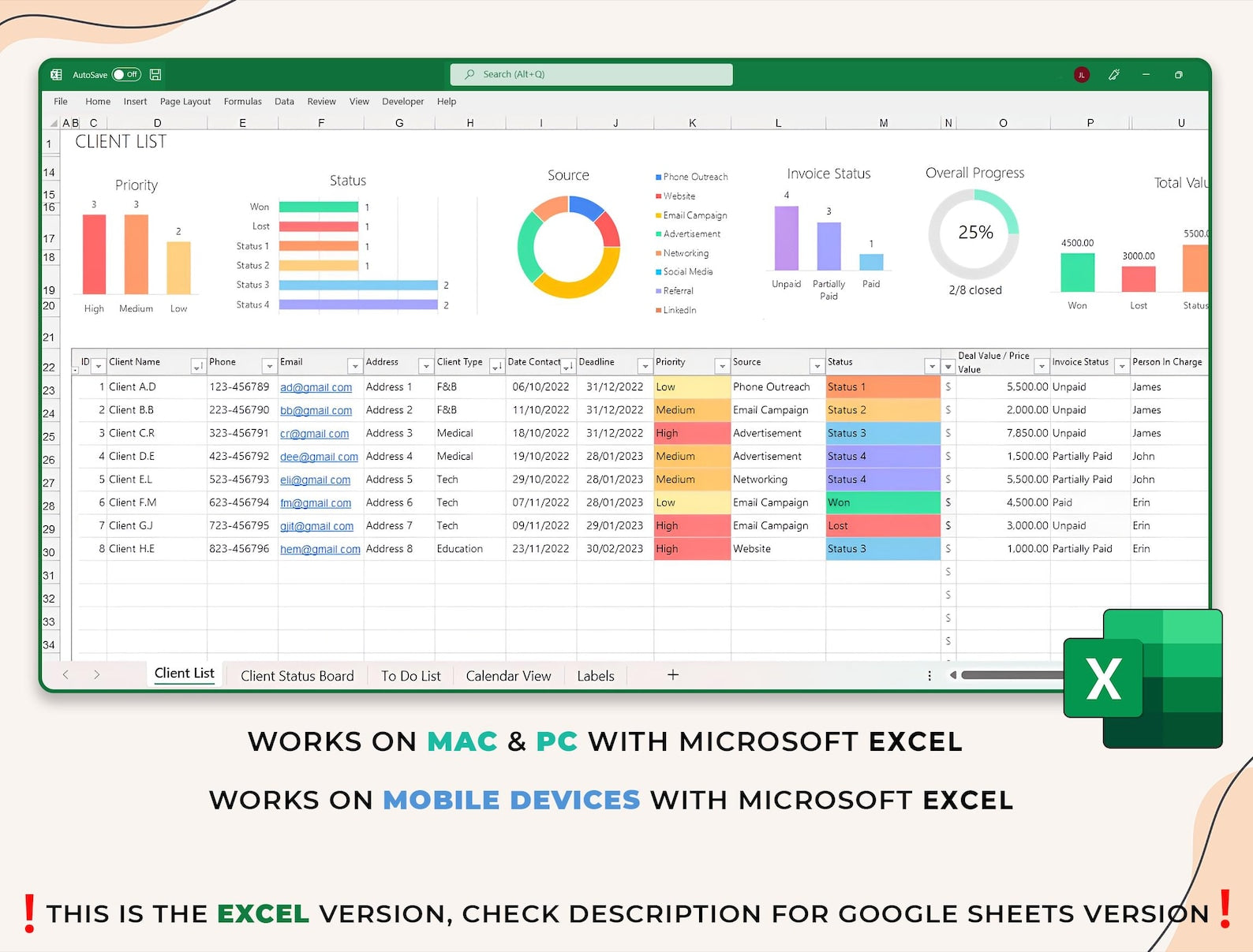
Task: Click the pen/ink icon in title bar
Action: (x=1114, y=75)
